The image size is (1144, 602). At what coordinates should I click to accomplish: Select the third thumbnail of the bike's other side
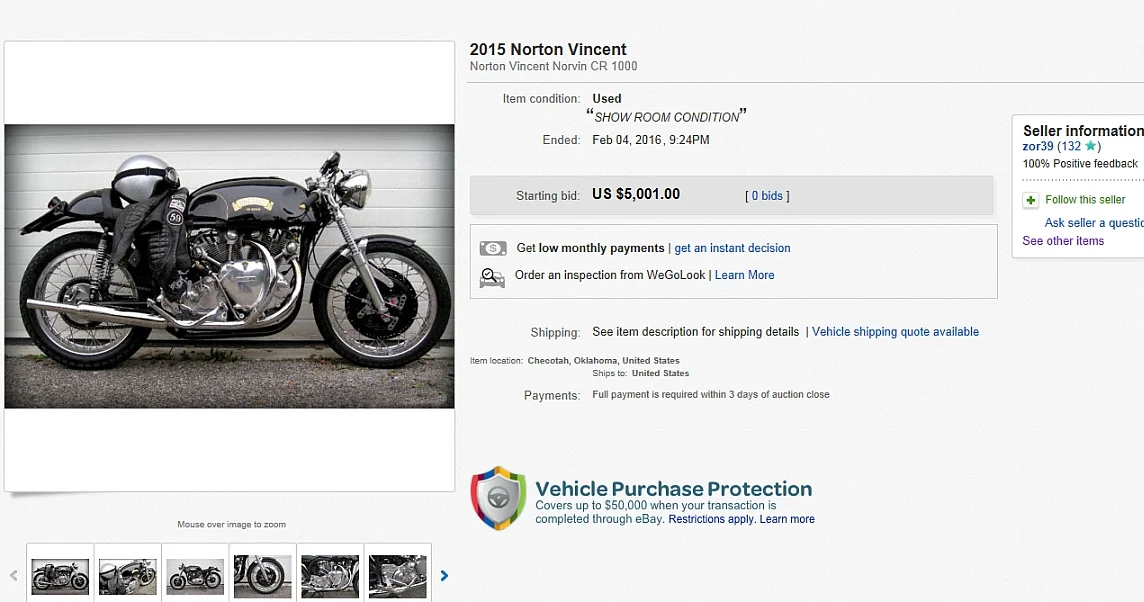point(195,576)
